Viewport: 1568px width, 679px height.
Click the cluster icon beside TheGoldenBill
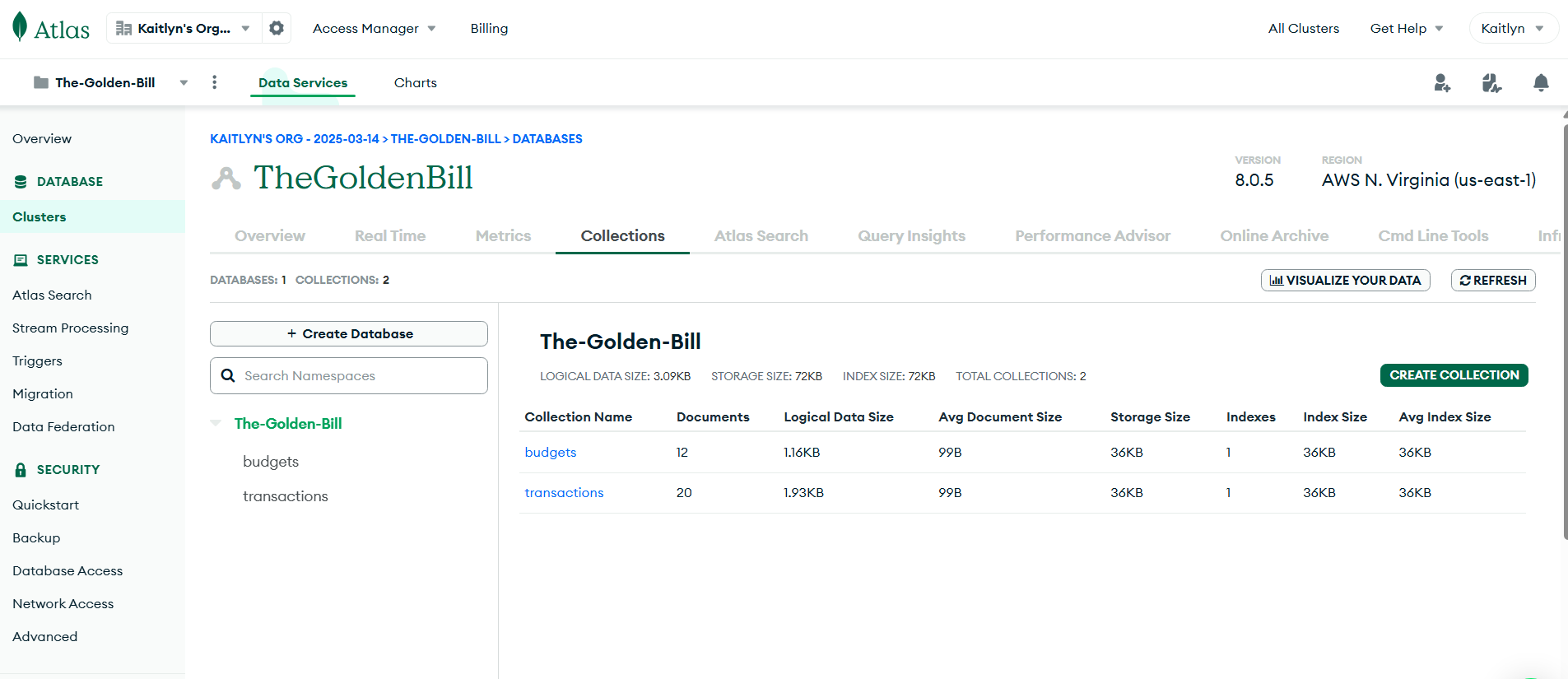(x=226, y=178)
